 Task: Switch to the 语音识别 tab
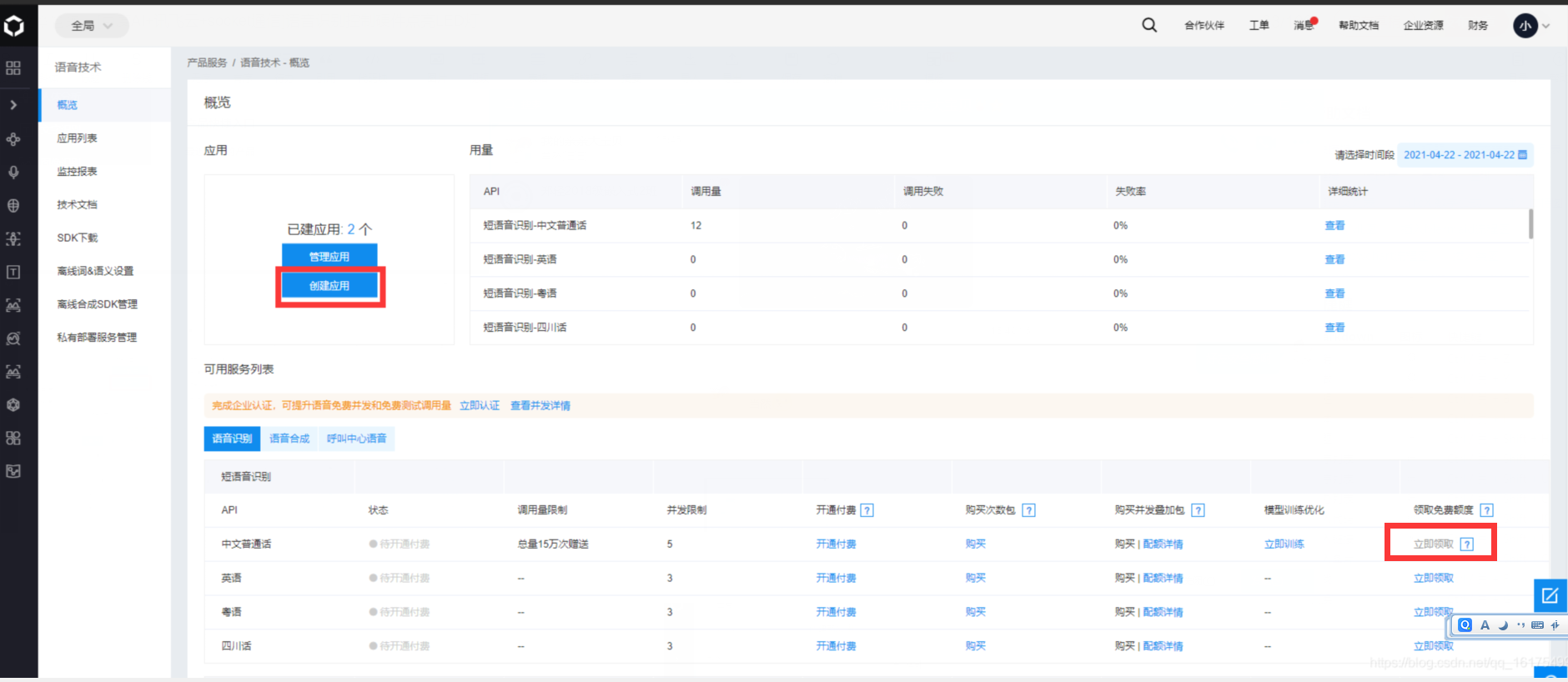[232, 439]
